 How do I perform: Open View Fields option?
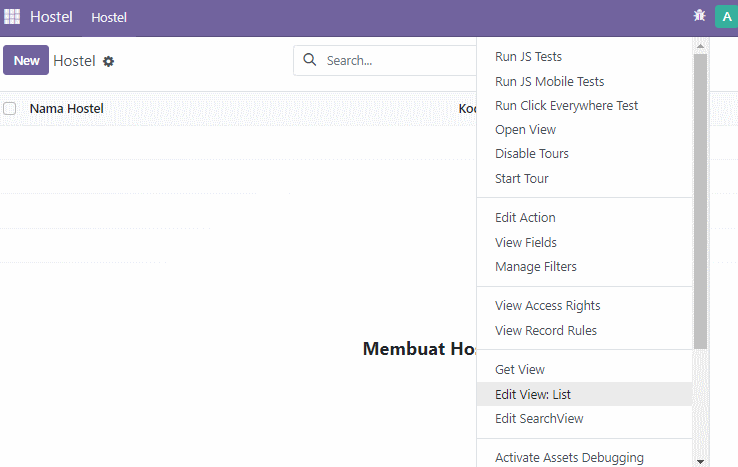[x=526, y=242]
